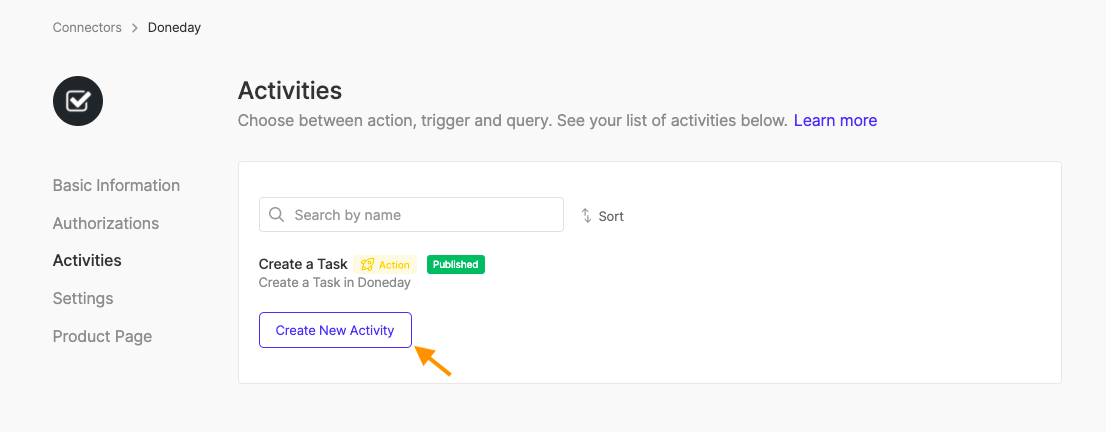Select the Doneday breadcrumb item

pos(174,28)
